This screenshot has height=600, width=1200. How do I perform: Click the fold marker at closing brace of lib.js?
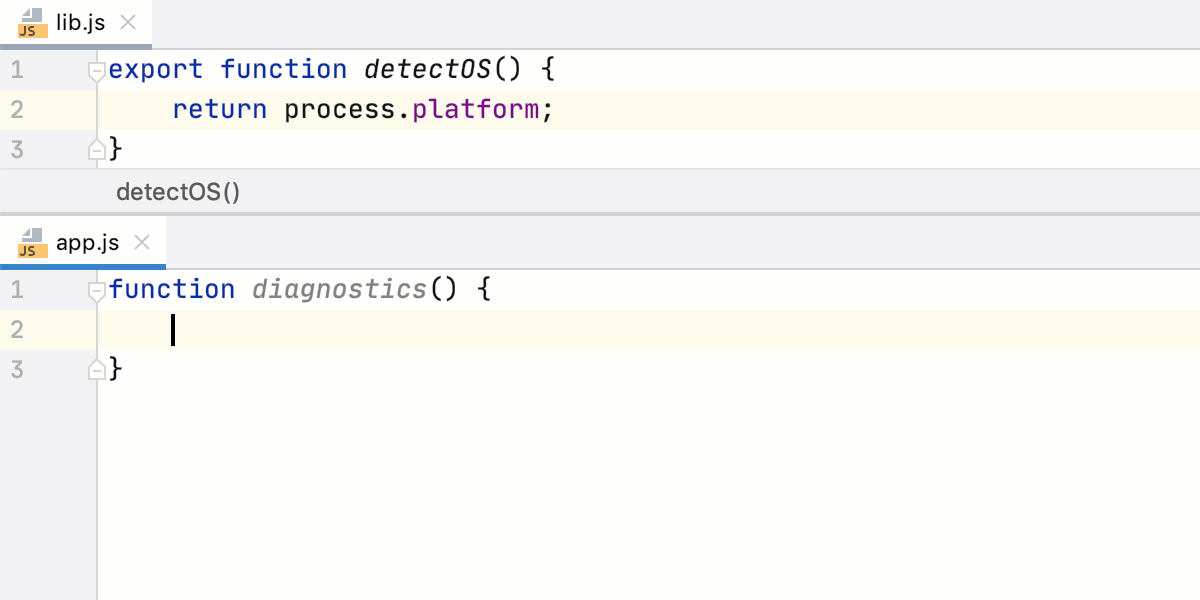tap(96, 148)
